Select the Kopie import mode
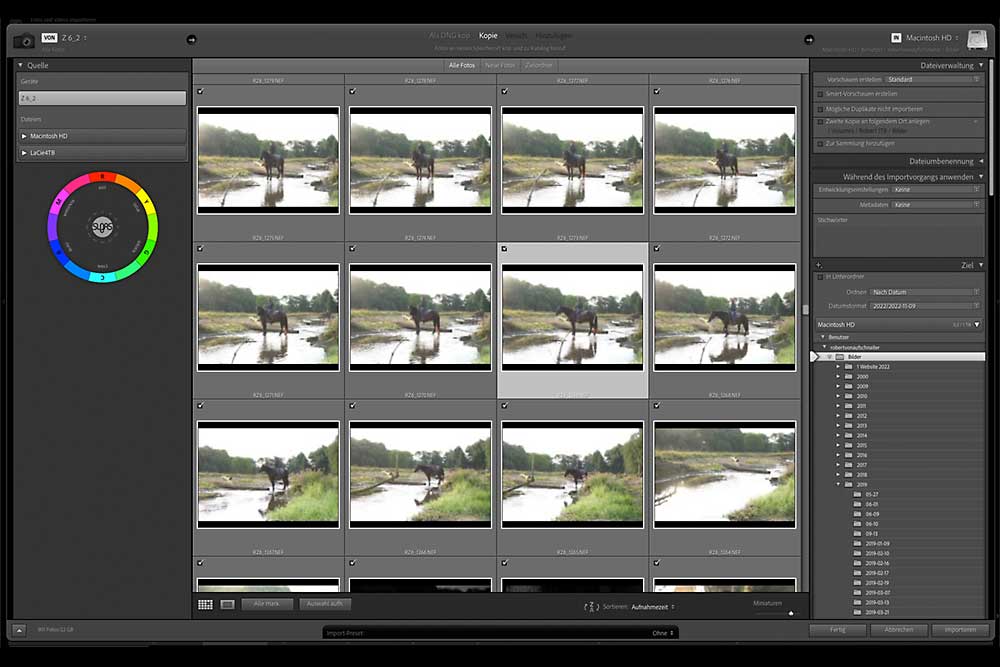The image size is (1000, 667). pos(488,36)
